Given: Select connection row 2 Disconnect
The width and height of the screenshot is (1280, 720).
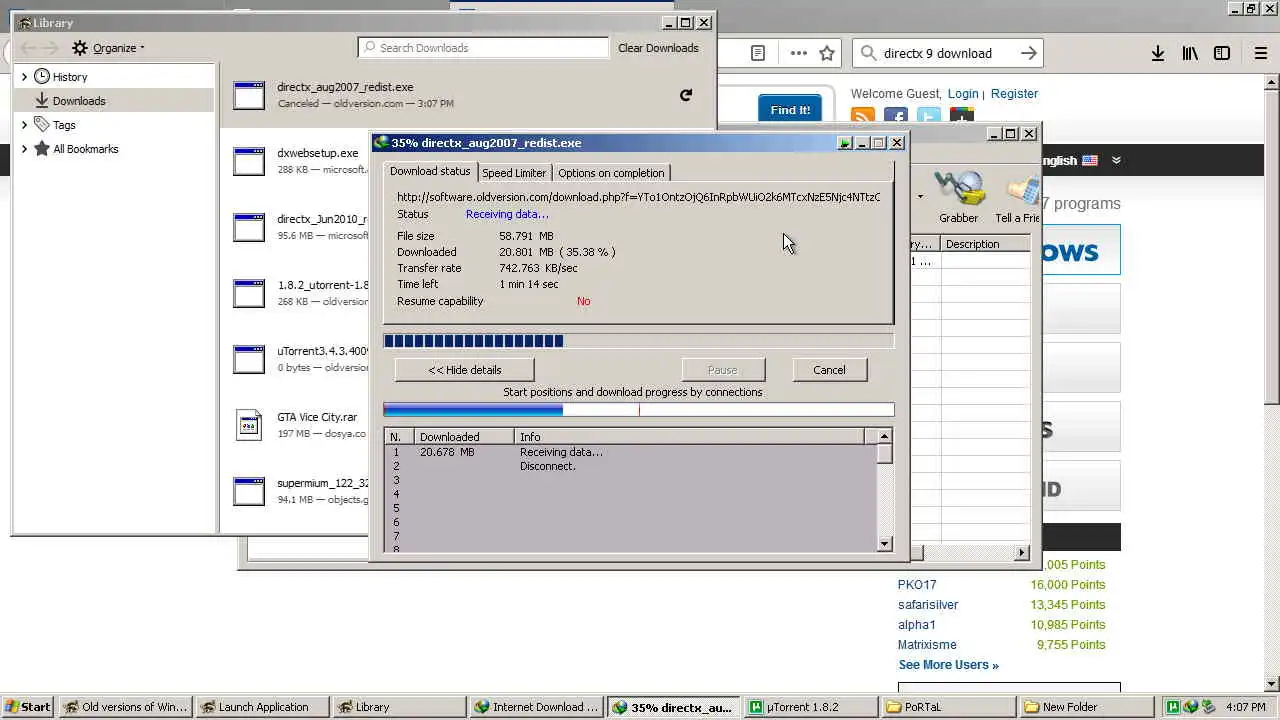Looking at the screenshot, I should click(630, 466).
